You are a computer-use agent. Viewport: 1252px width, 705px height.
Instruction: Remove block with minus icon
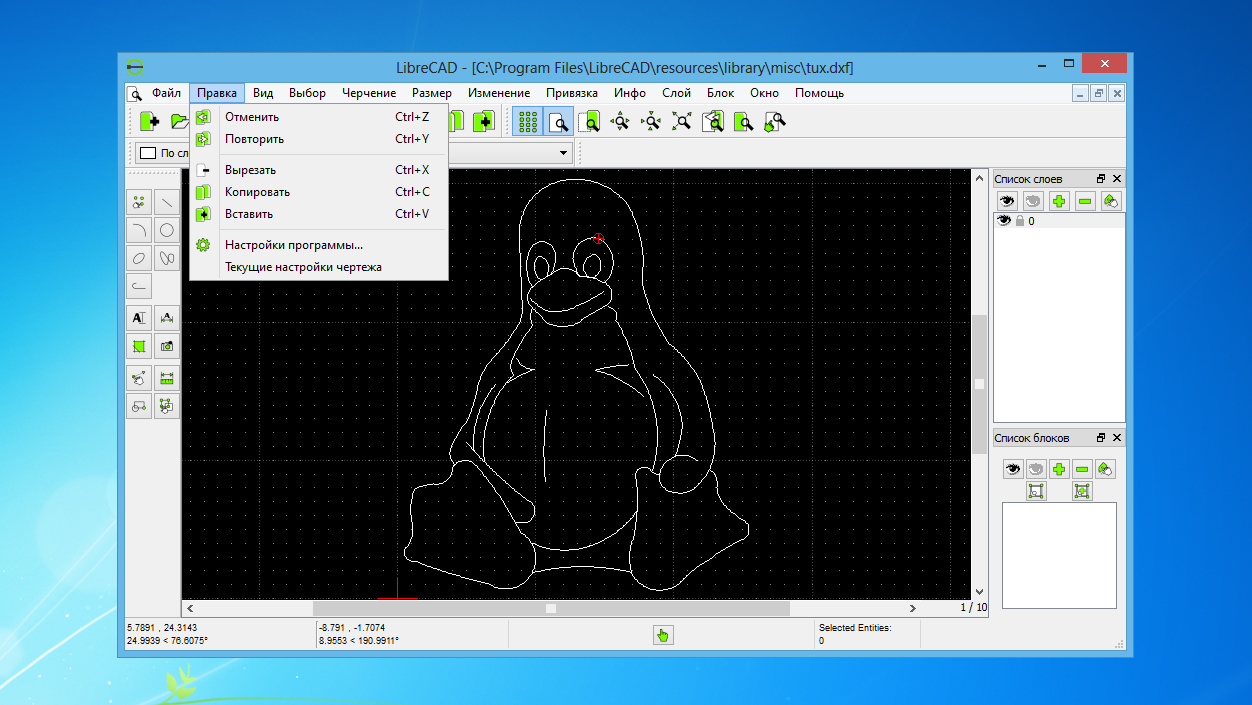[x=1082, y=468]
